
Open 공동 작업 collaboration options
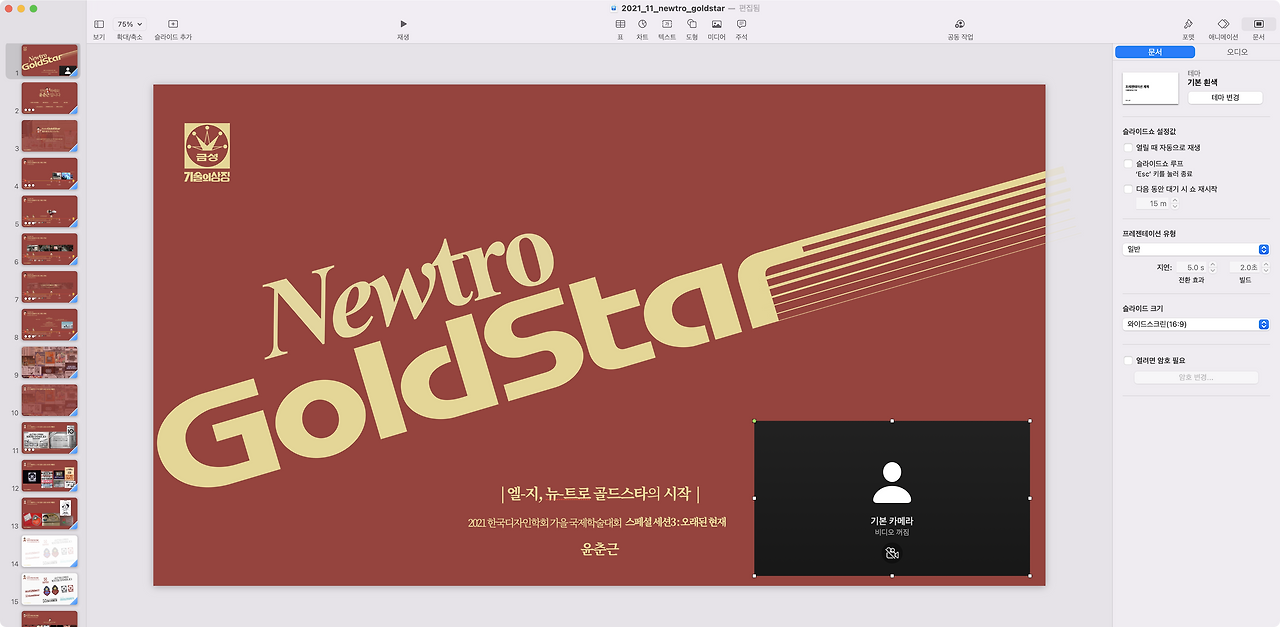(x=960, y=24)
